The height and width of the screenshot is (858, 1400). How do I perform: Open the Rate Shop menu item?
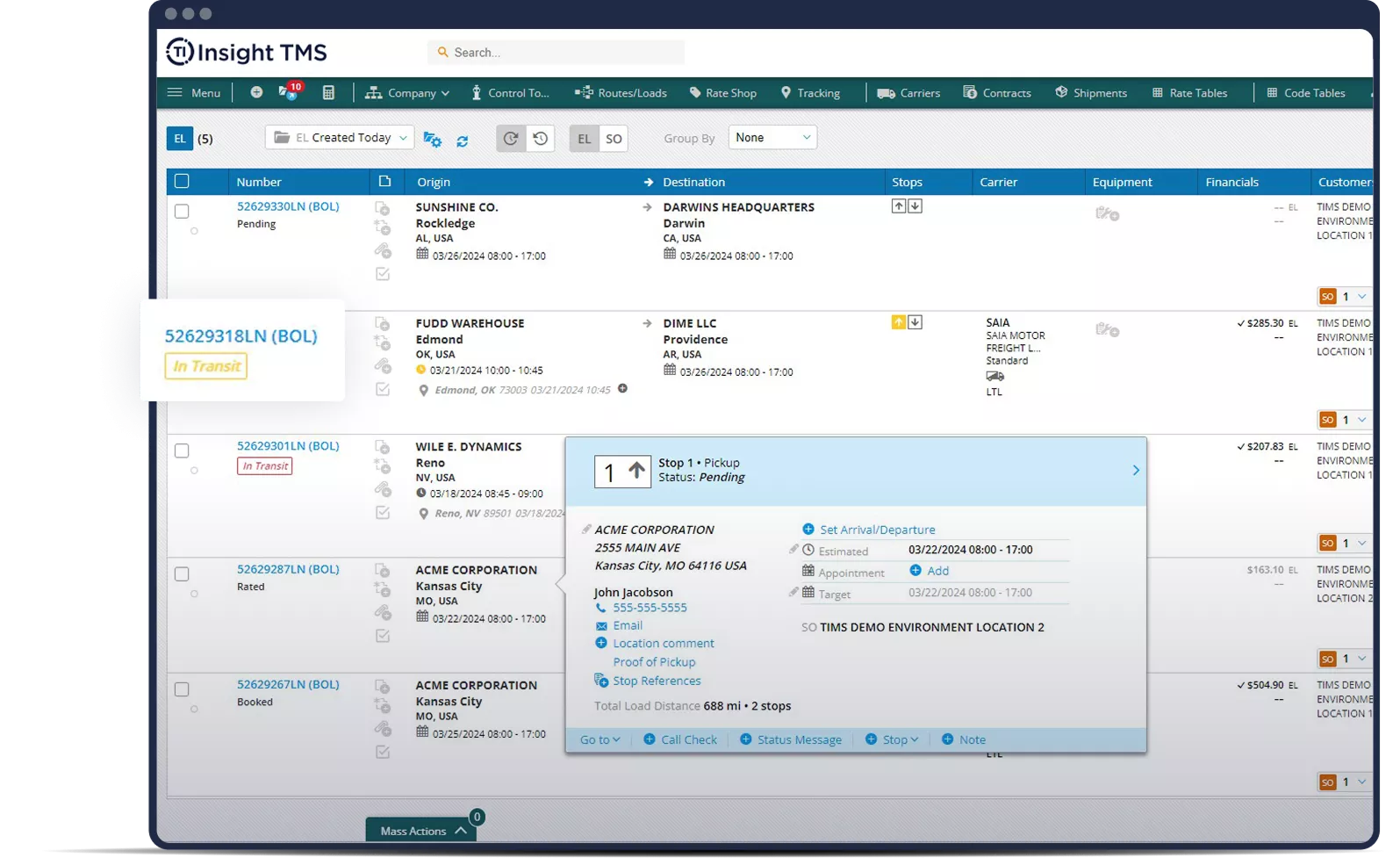click(x=722, y=92)
